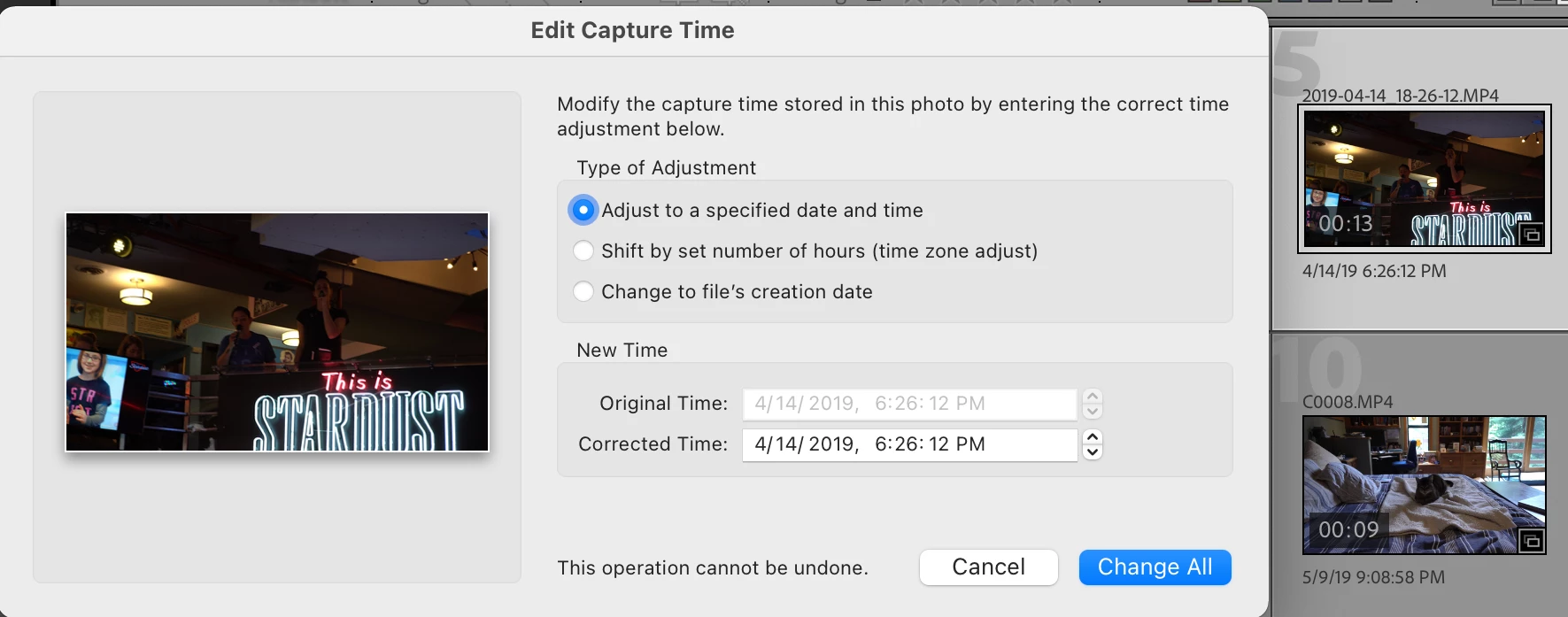1568x617 pixels.
Task: Click the 00:13 duration label on Stardust video
Action: tap(1345, 224)
